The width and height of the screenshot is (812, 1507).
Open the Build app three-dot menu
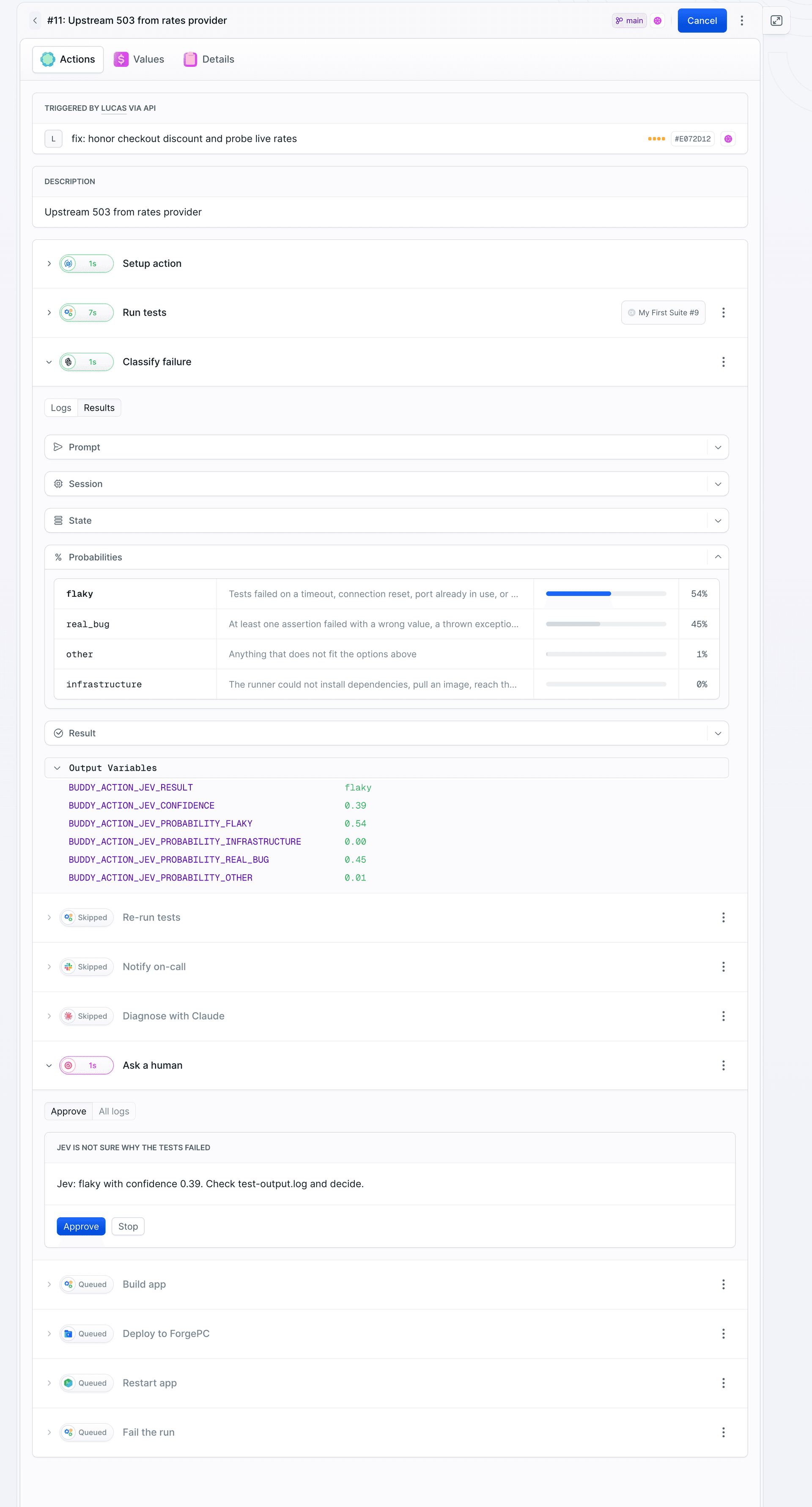pos(723,1284)
